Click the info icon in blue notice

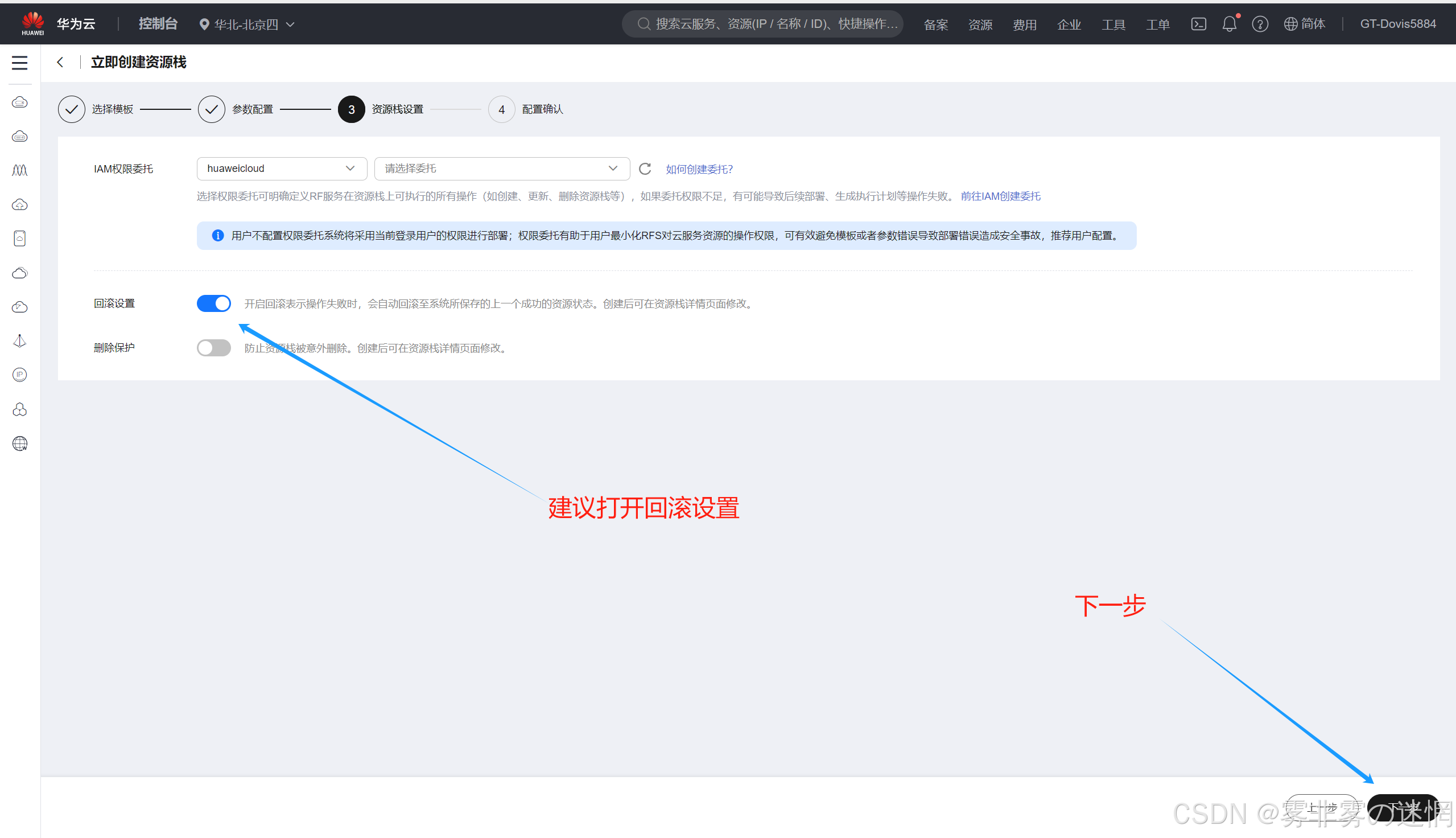(x=217, y=235)
